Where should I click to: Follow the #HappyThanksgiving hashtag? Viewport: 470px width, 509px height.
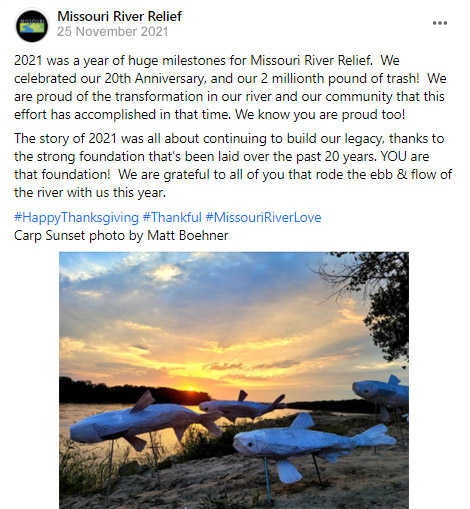pyautogui.click(x=76, y=217)
